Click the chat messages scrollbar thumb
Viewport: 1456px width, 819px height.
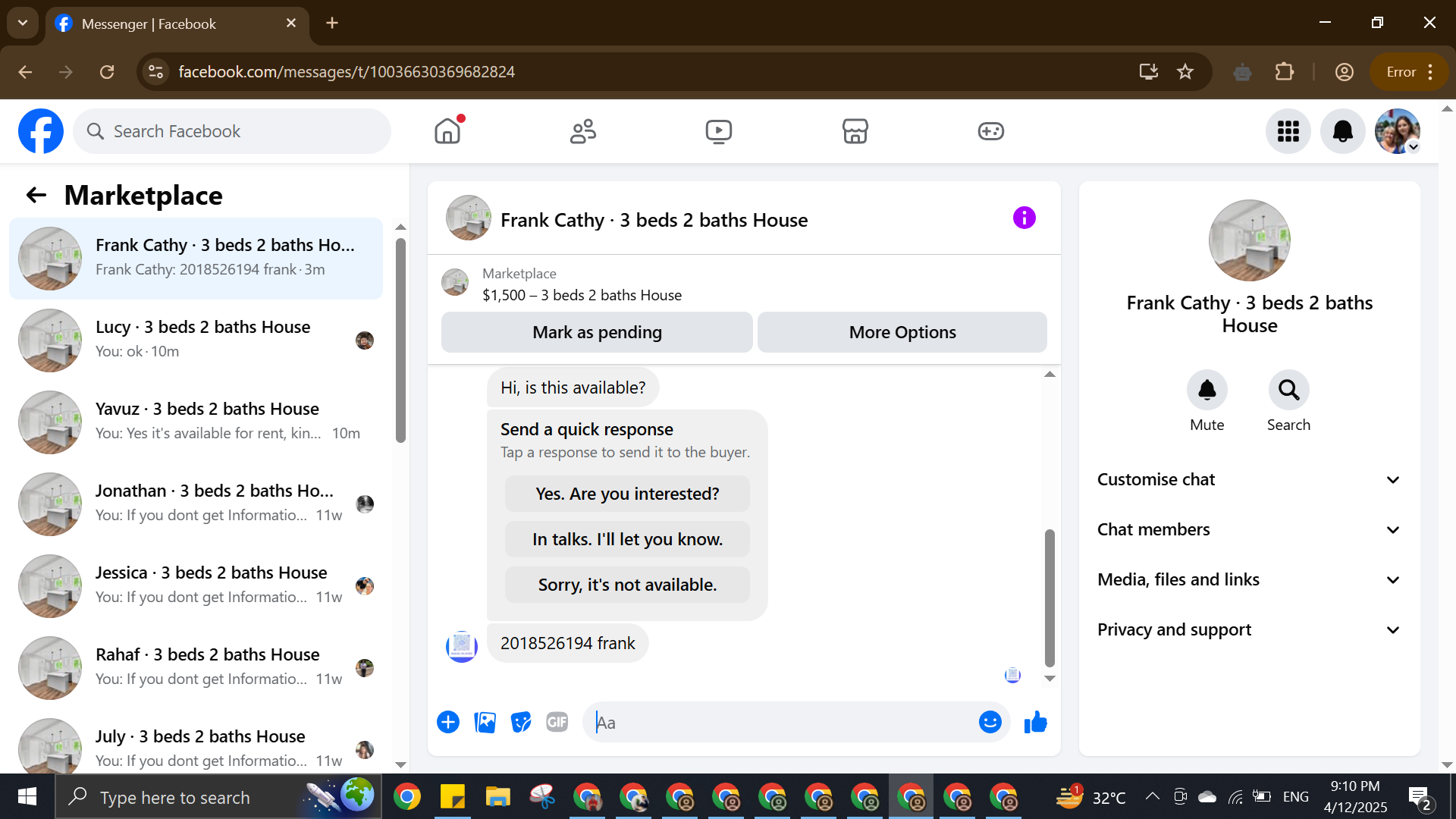pyautogui.click(x=1050, y=598)
